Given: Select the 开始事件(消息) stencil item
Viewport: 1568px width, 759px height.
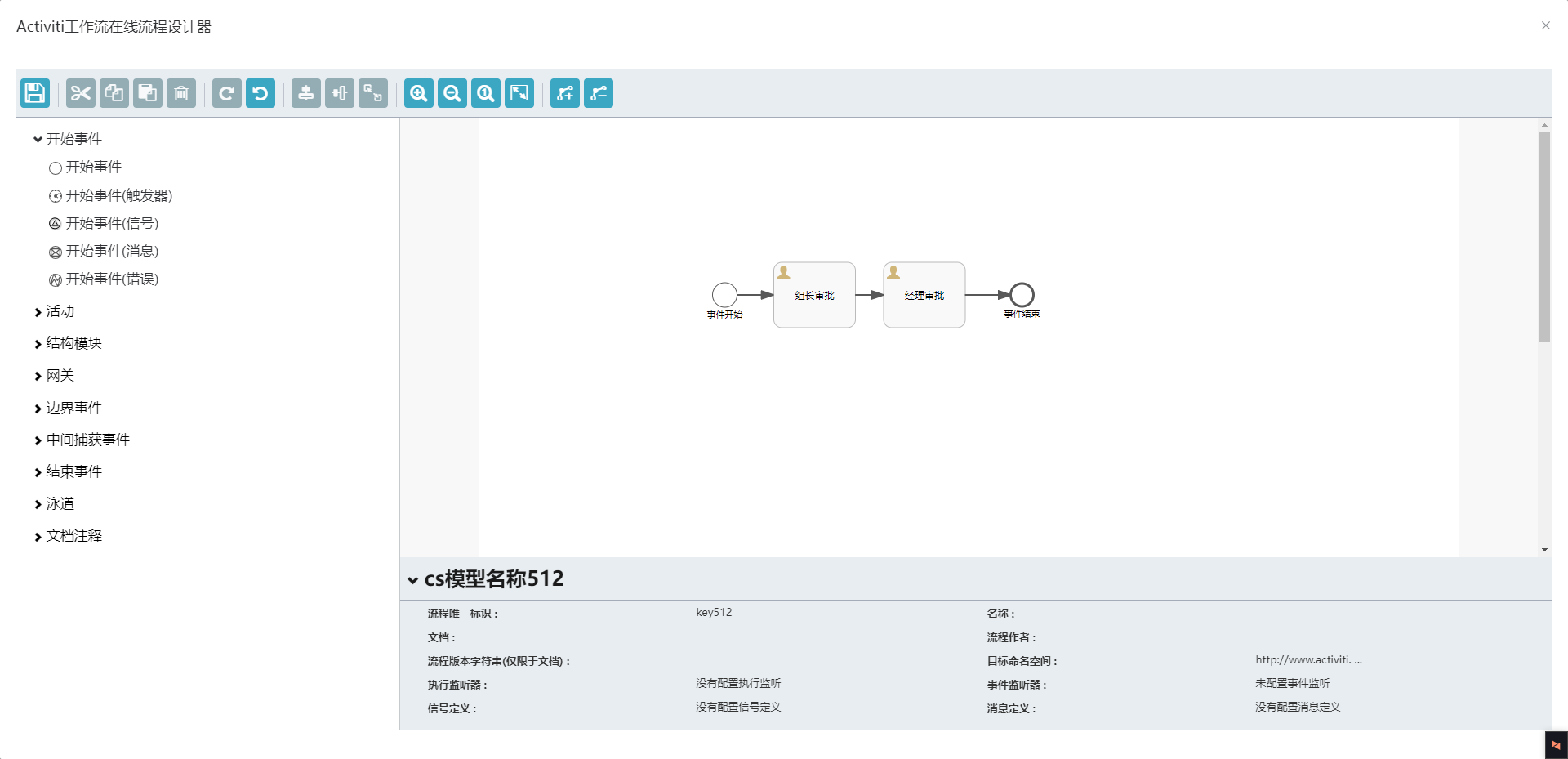Looking at the screenshot, I should 104,251.
